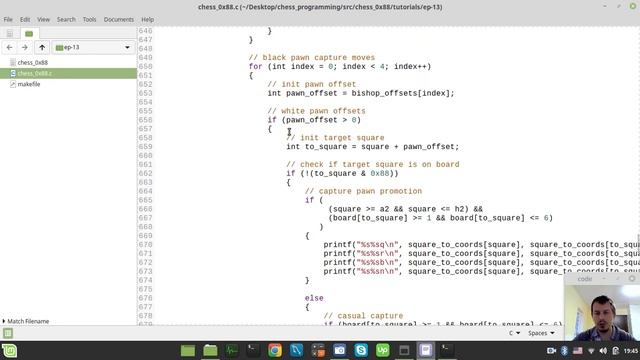640x360 pixels.
Task: Open the Documents menu
Action: point(118,19)
